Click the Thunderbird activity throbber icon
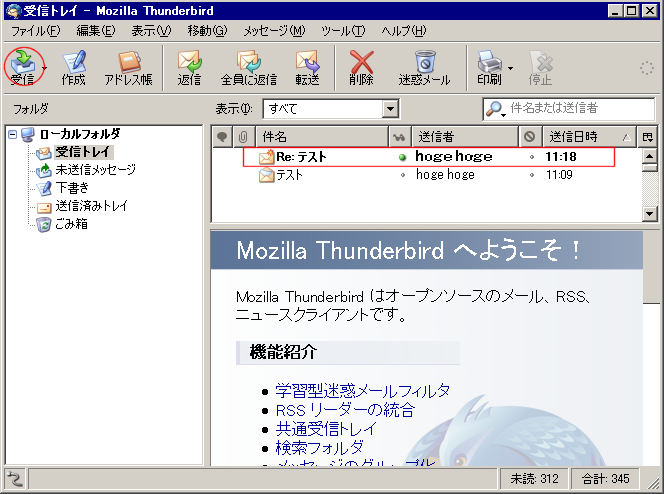 pos(646,68)
